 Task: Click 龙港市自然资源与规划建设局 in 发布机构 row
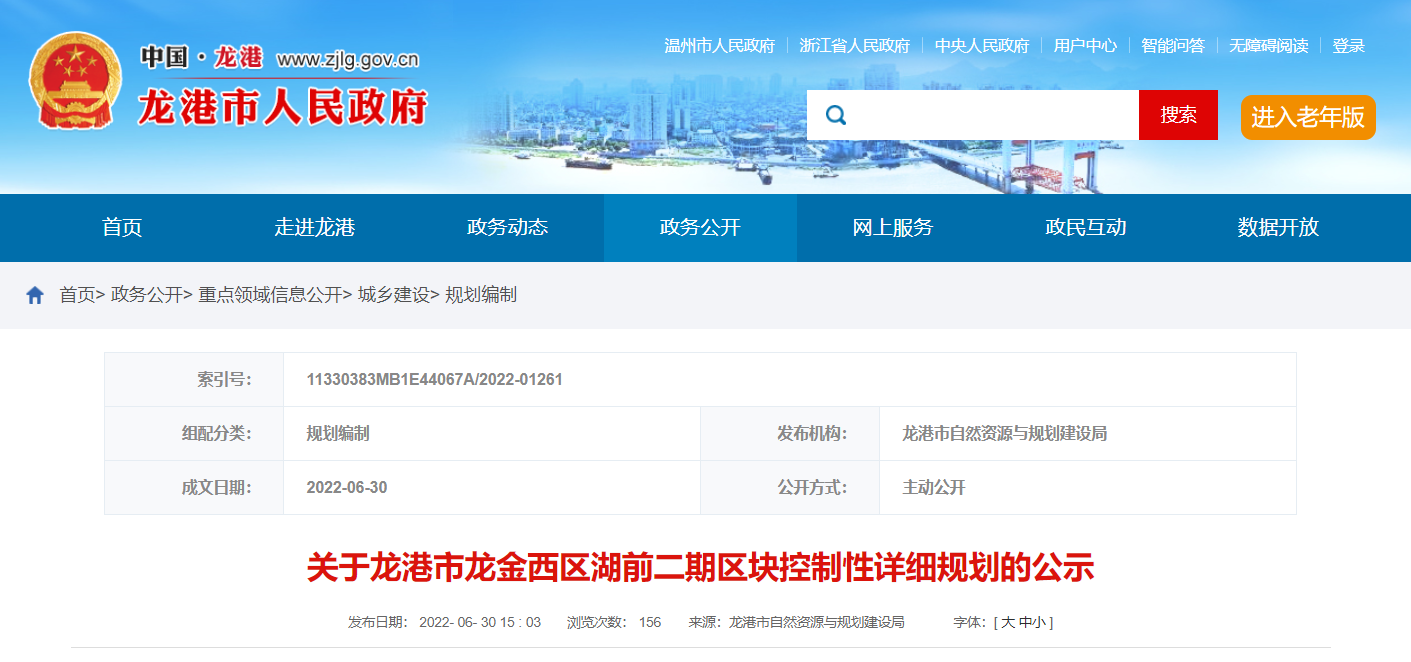tap(1005, 434)
